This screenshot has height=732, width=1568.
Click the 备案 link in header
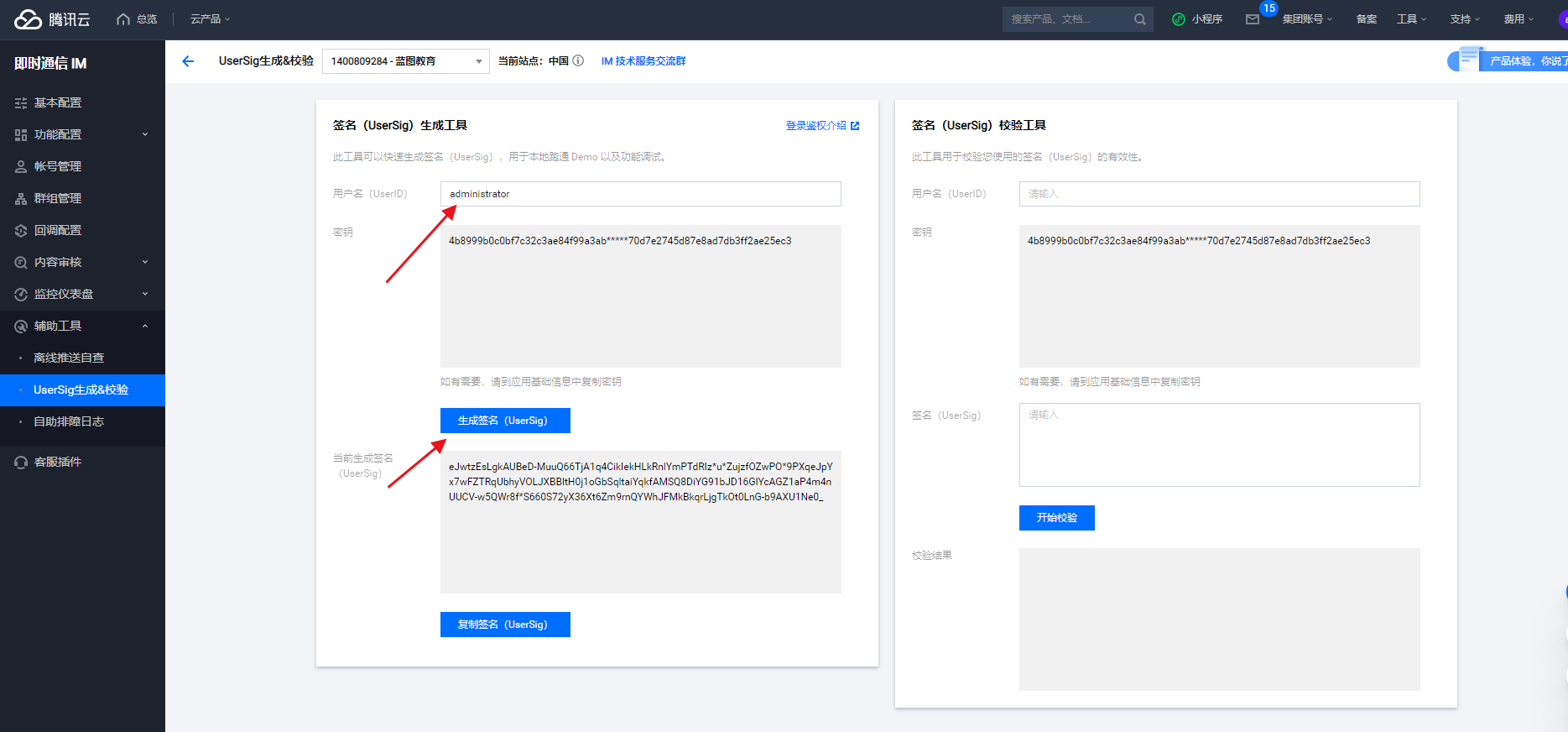coord(1367,19)
